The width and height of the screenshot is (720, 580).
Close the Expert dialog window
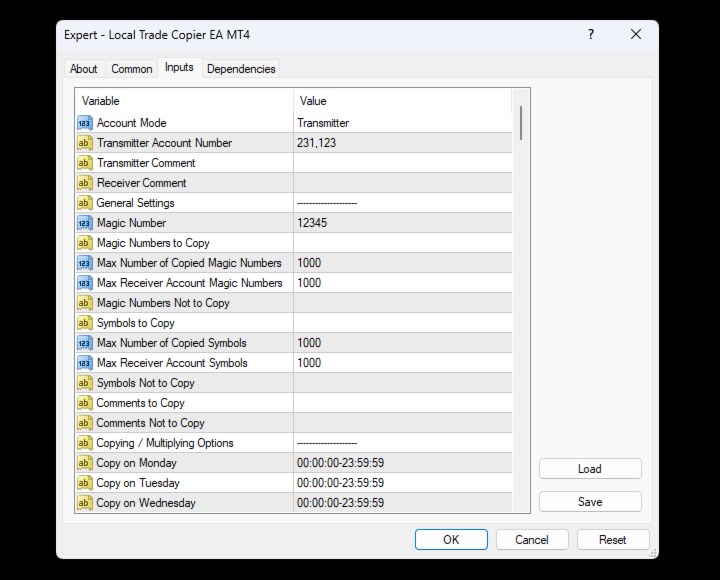(x=636, y=34)
